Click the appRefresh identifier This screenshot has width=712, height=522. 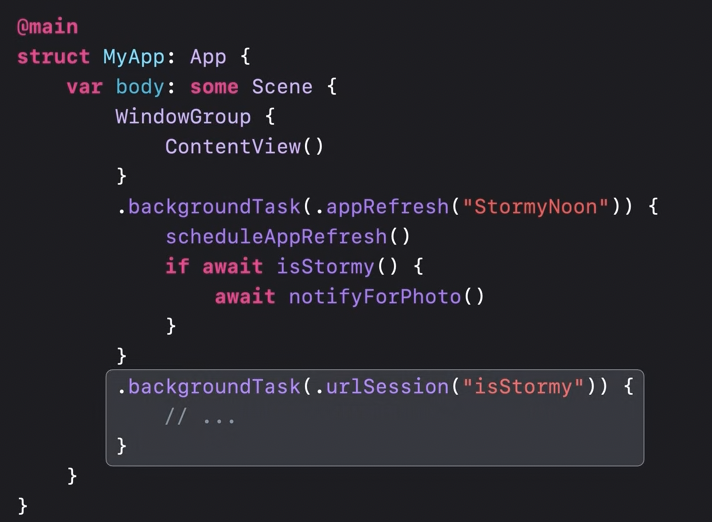pos(388,207)
